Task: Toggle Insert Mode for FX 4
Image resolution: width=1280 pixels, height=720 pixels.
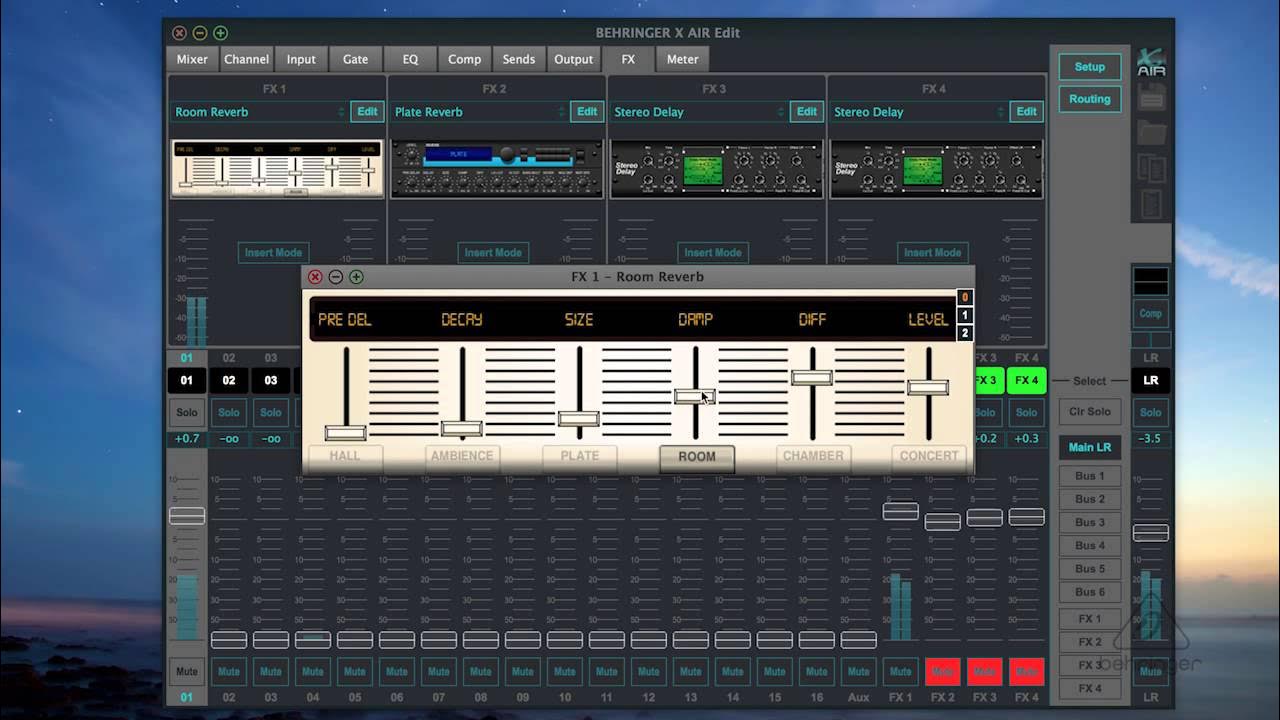Action: (933, 253)
